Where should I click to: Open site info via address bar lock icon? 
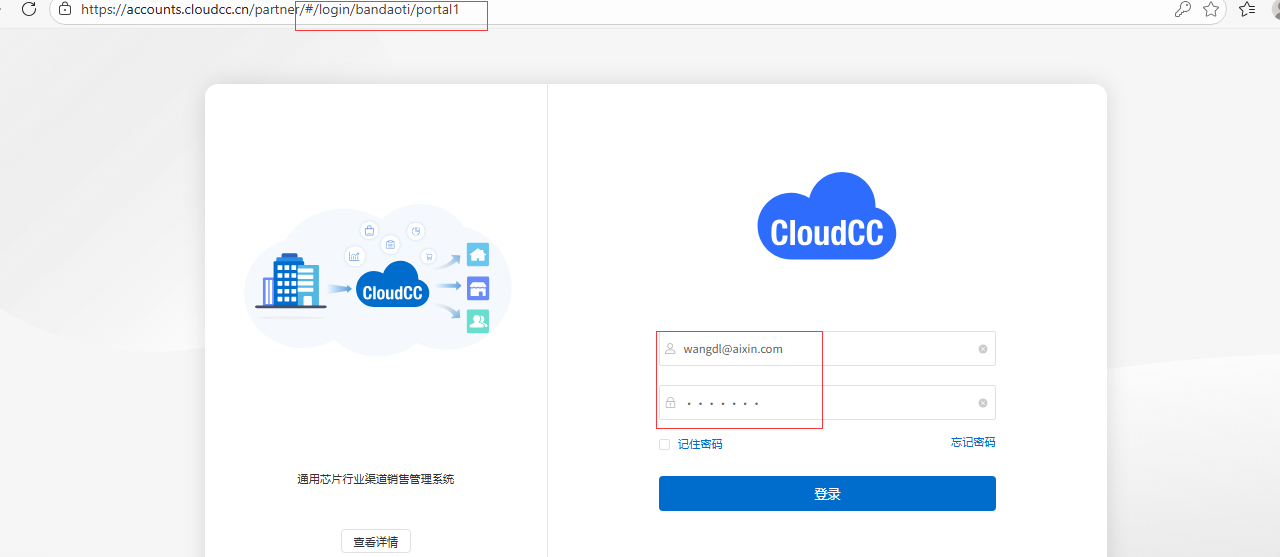65,9
